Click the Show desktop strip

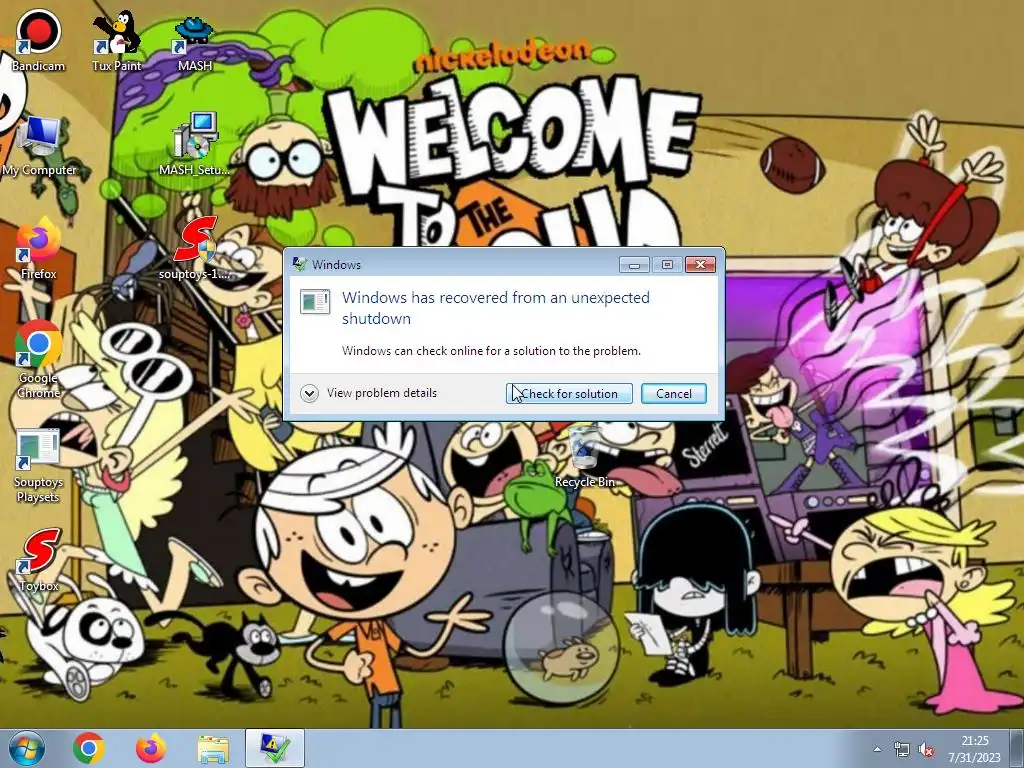tap(1018, 748)
